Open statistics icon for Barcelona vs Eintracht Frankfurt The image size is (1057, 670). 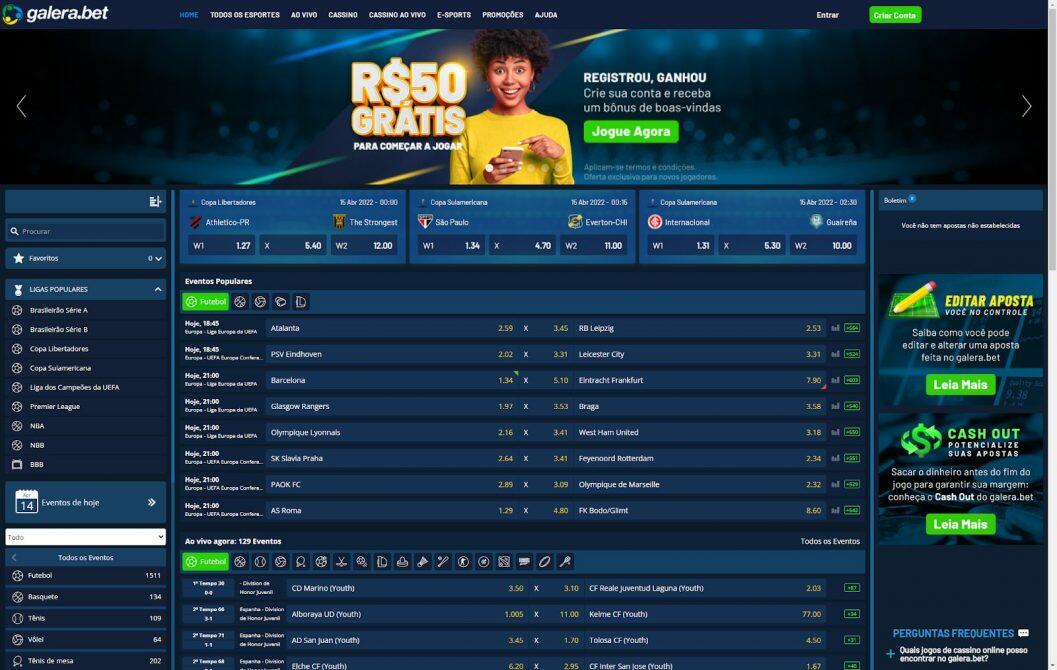(x=835, y=380)
